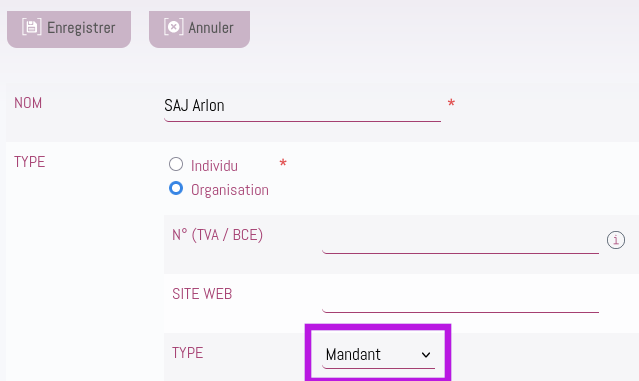Image resolution: width=639 pixels, height=381 pixels.
Task: Focus the NOM field containing SAJ Arlon
Action: (x=302, y=108)
